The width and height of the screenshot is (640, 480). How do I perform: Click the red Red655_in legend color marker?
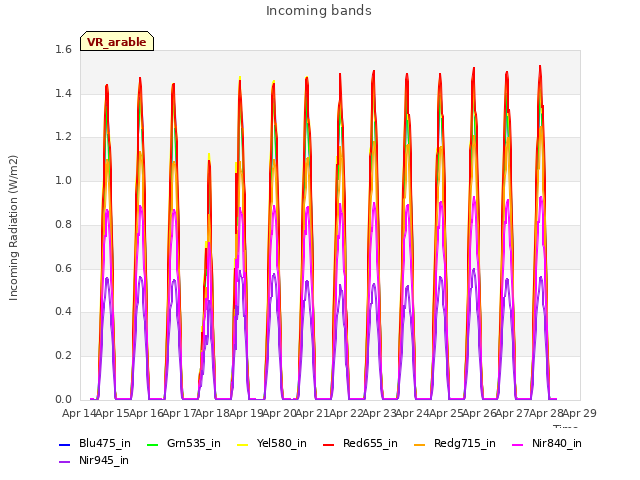(x=329, y=444)
